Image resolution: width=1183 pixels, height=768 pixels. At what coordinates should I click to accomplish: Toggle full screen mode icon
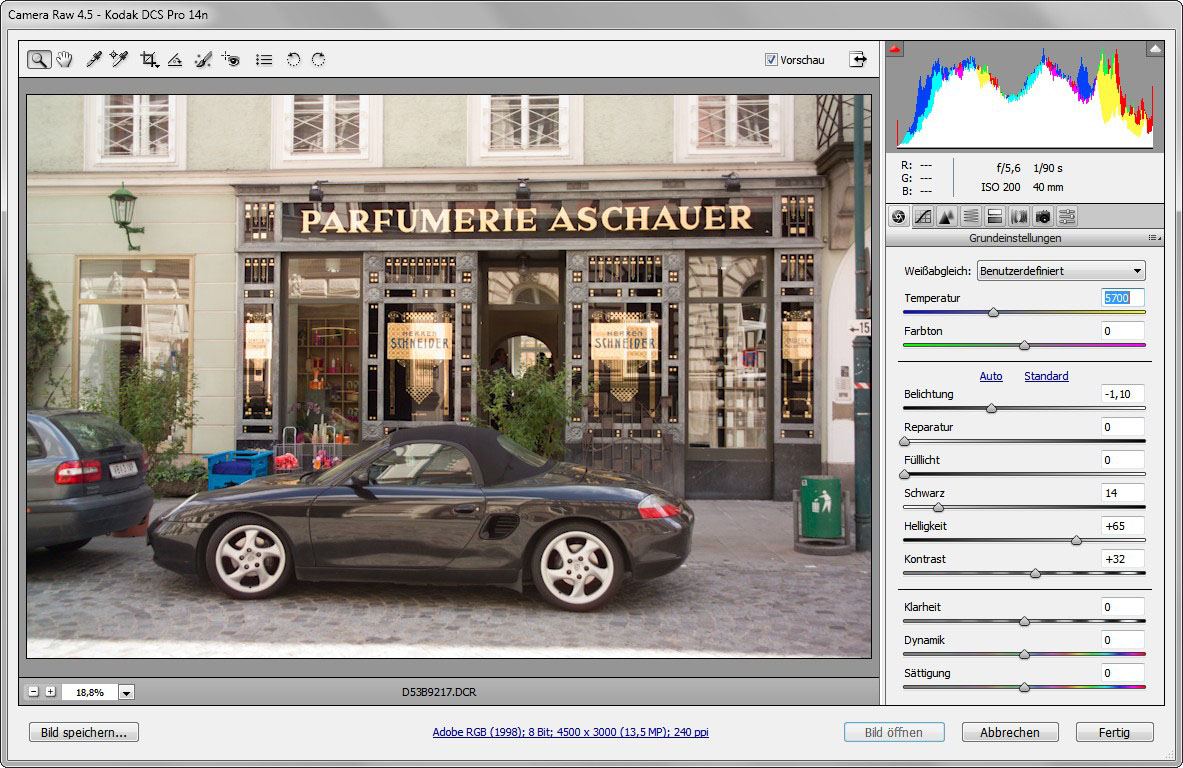[858, 60]
